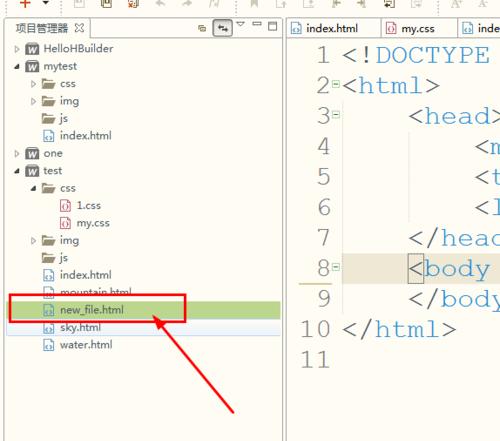Click the red plus new file icon

[25, 4]
